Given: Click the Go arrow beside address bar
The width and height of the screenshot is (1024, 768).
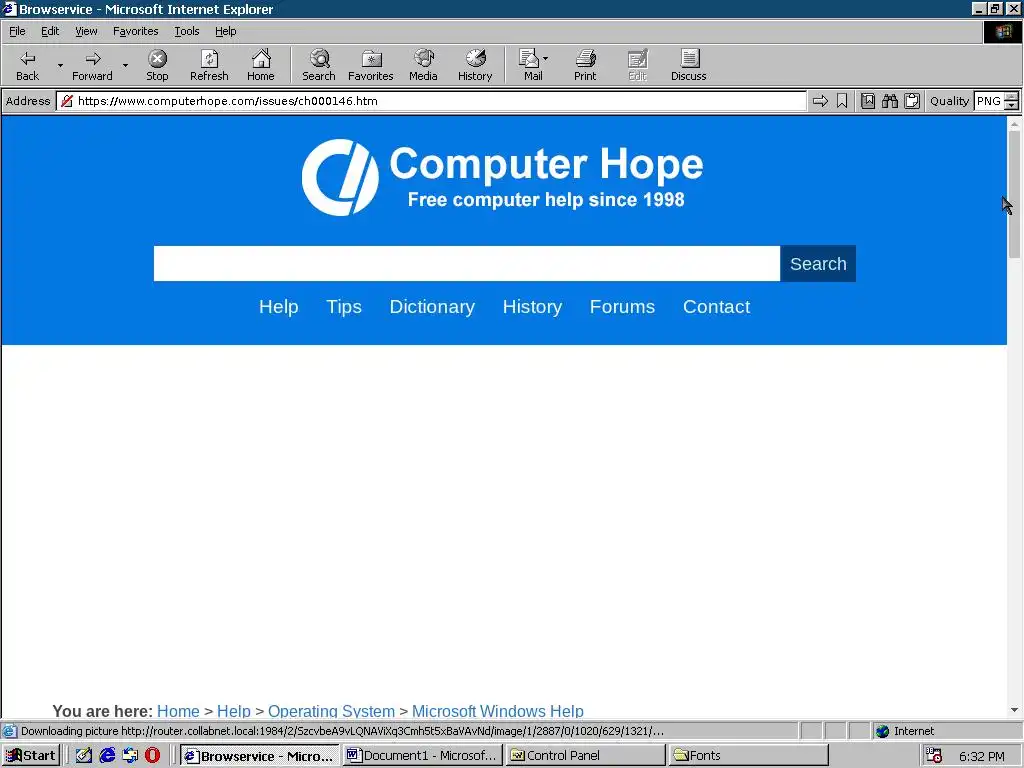Looking at the screenshot, I should 820,101.
